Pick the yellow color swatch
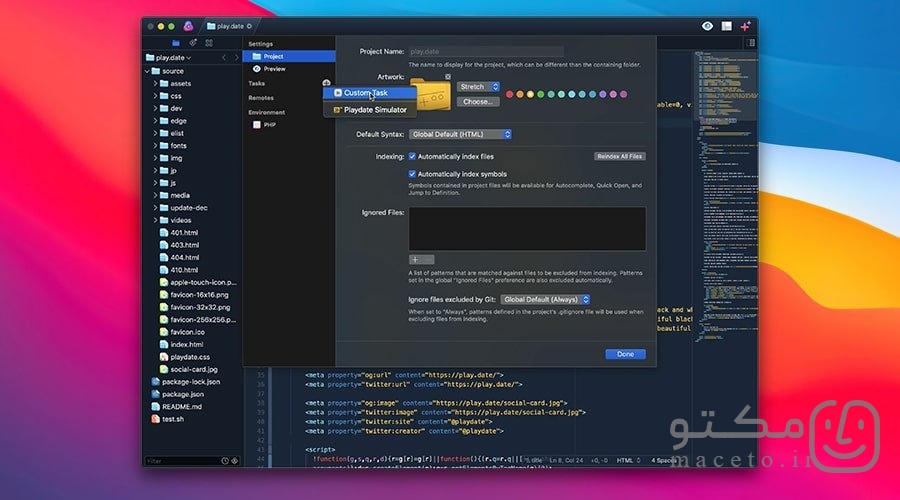 tap(530, 94)
